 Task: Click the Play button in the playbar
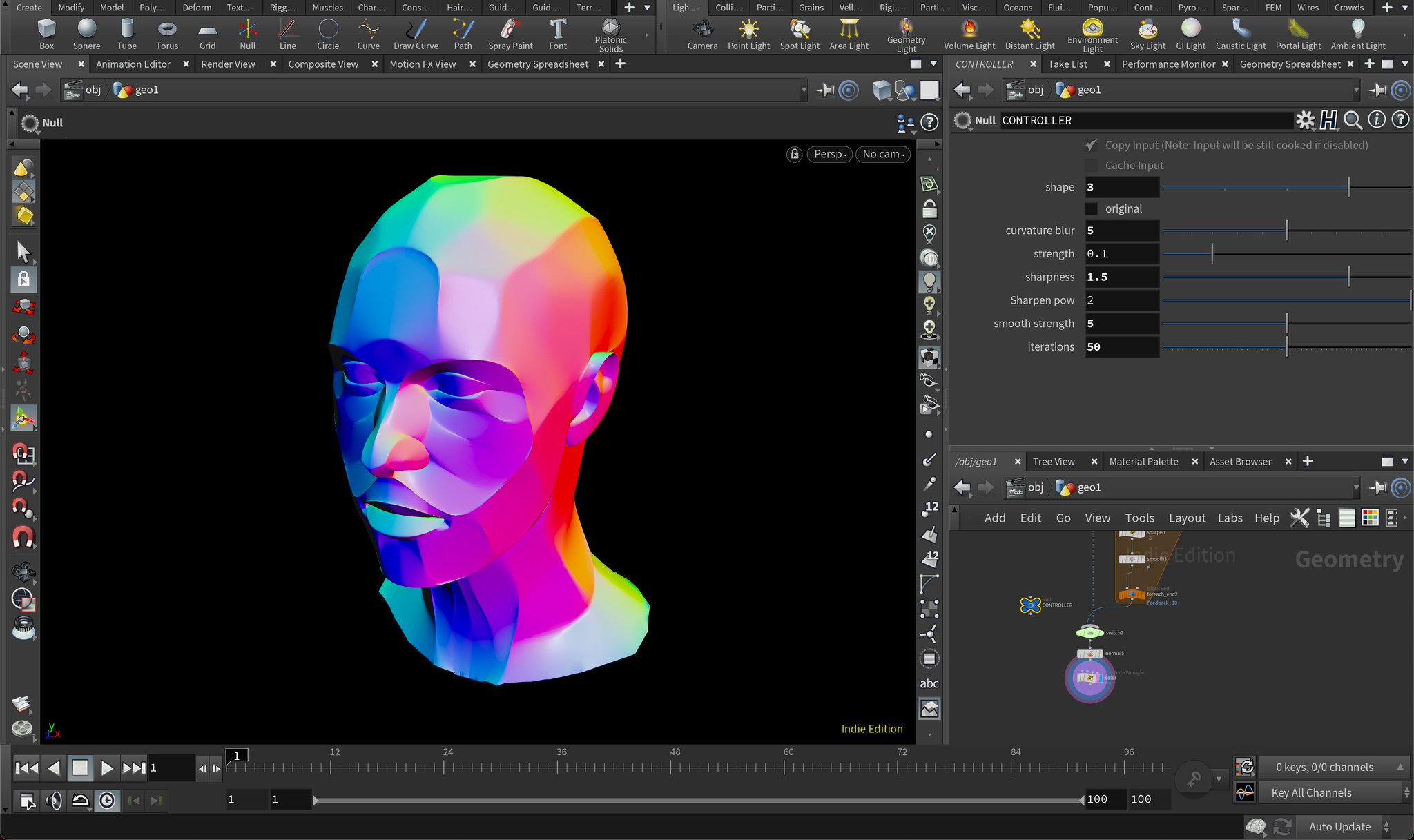[107, 768]
